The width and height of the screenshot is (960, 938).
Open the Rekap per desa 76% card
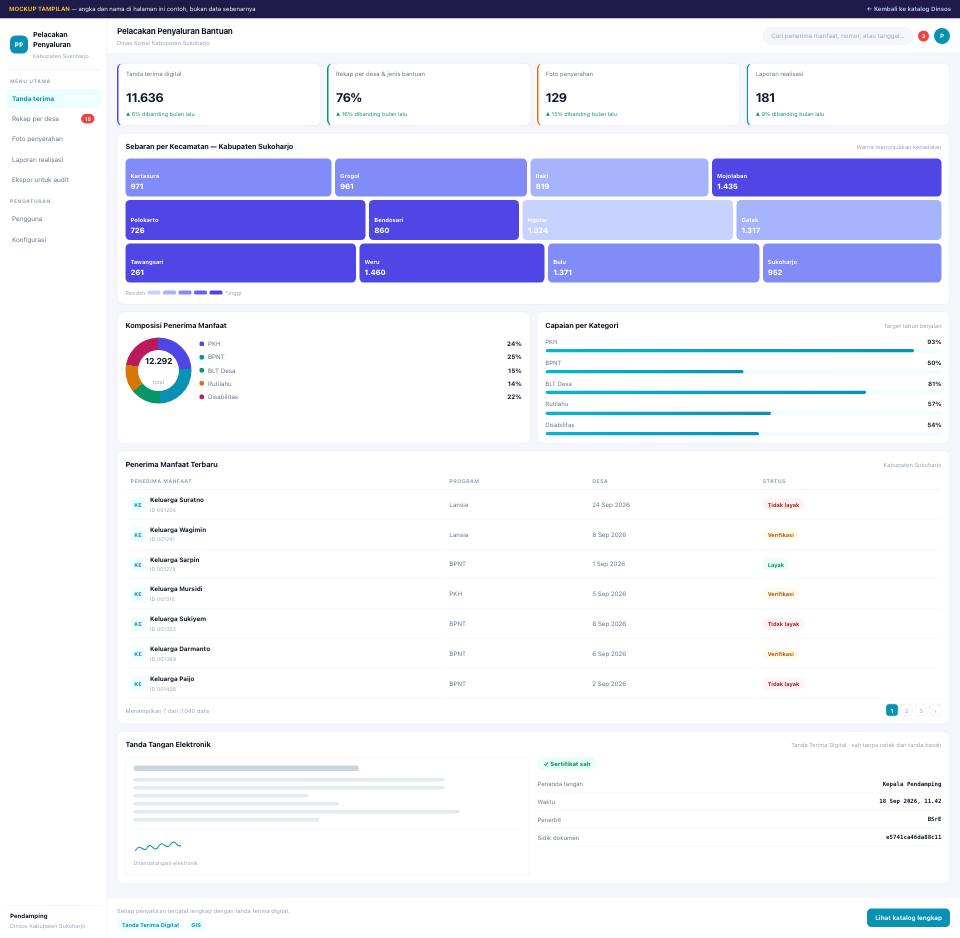429,95
